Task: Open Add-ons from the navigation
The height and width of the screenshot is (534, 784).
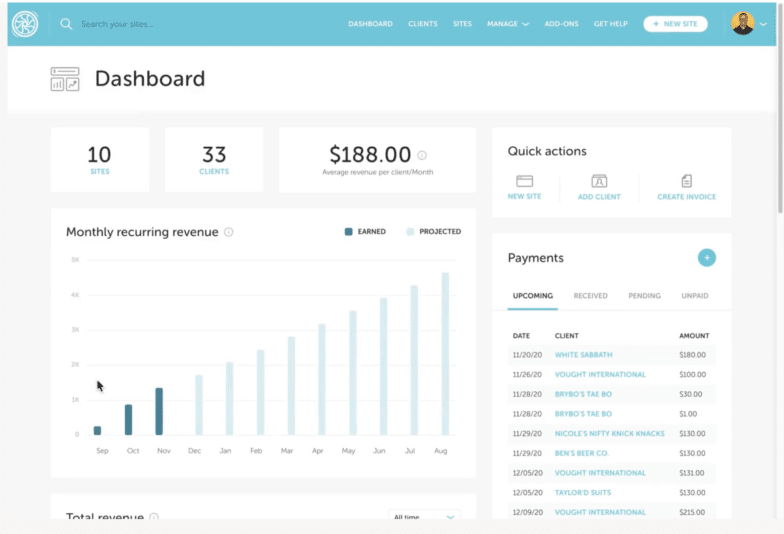Action: (x=560, y=24)
